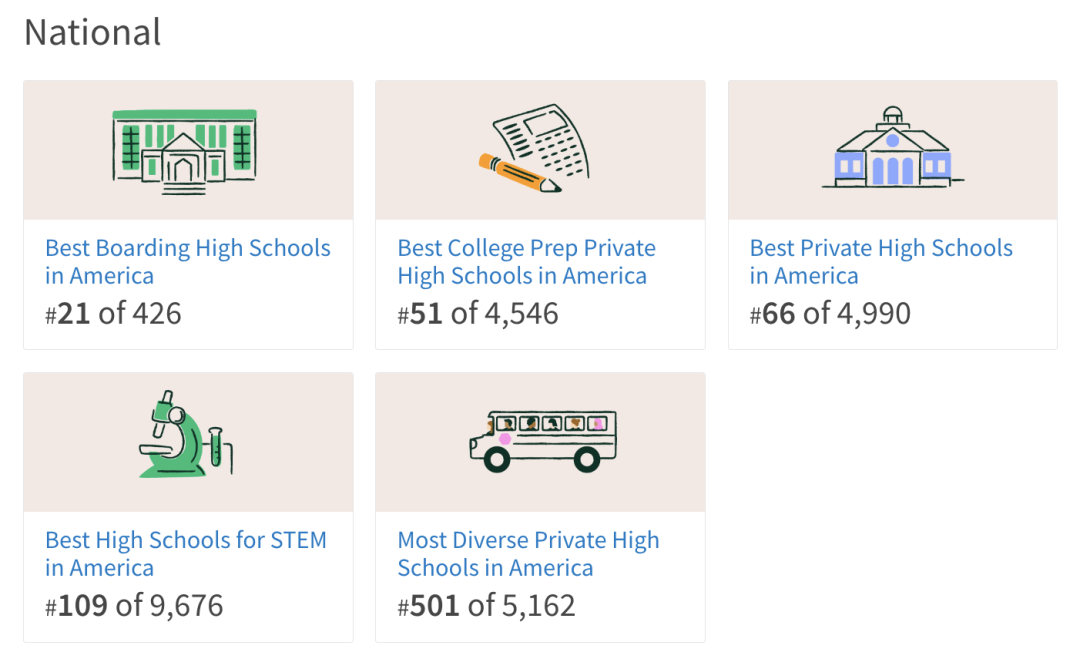This screenshot has height=649, width=1080.
Task: Click the school bus icon
Action: pyautogui.click(x=543, y=441)
